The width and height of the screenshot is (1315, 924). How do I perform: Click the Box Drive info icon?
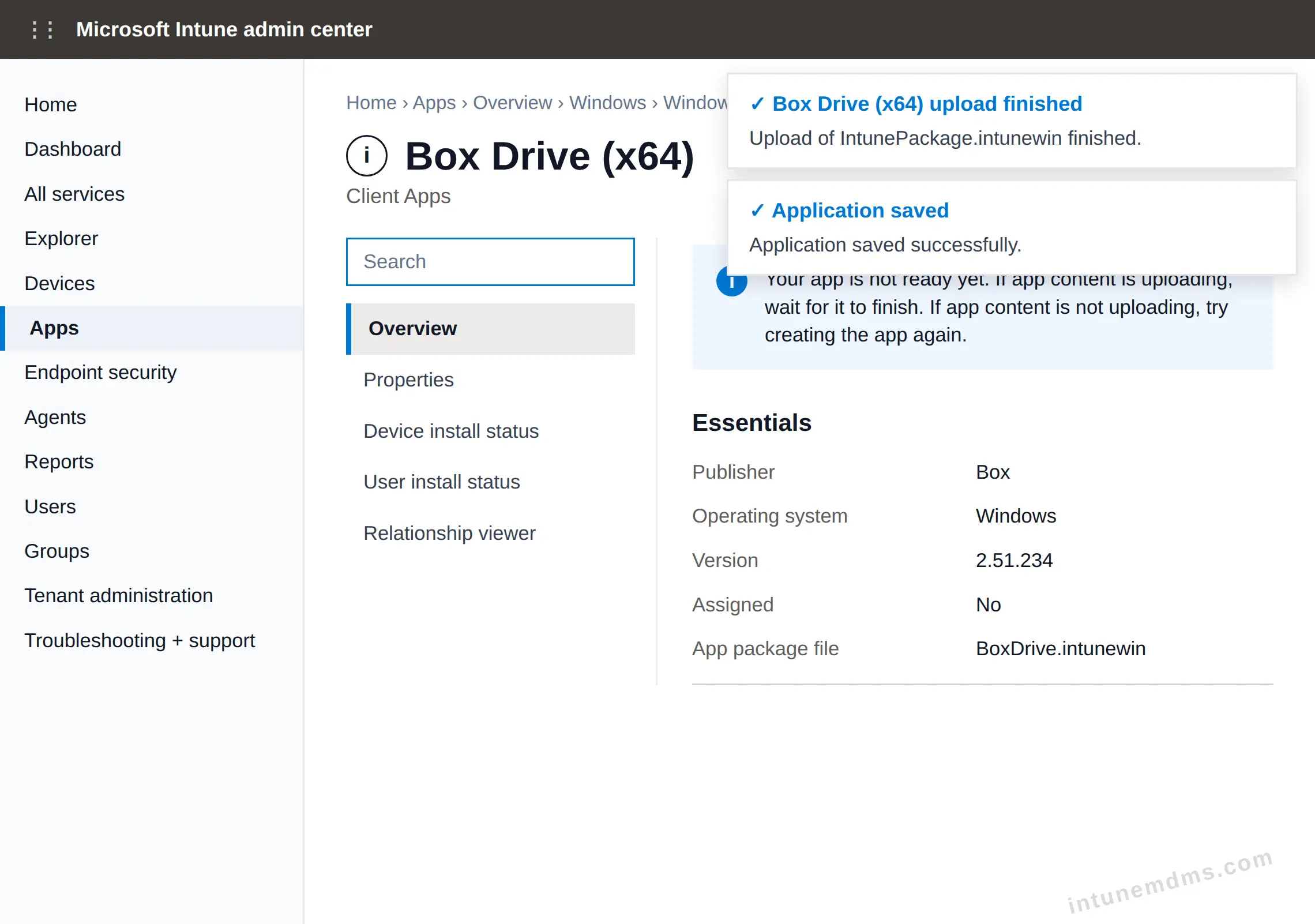coord(367,156)
